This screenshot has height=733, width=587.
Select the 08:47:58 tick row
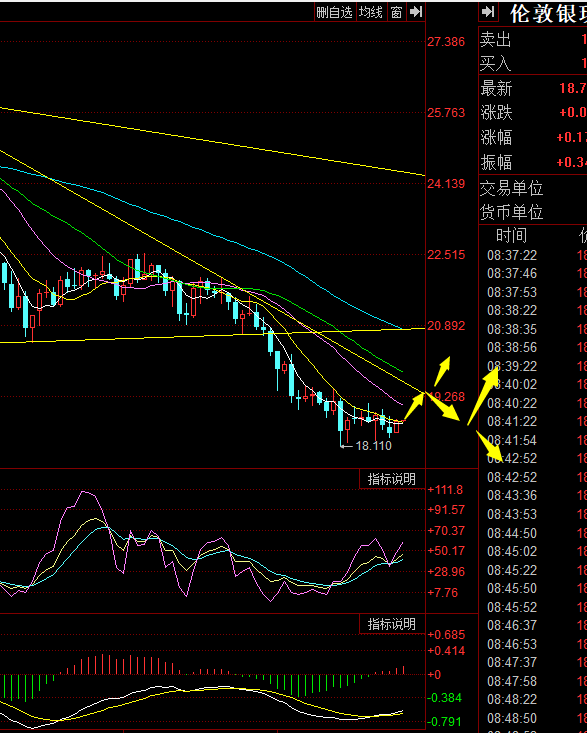pyautogui.click(x=533, y=682)
